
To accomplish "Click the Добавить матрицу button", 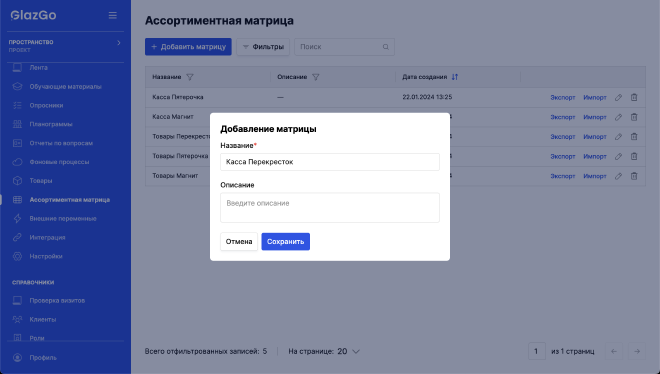I will (188, 47).
